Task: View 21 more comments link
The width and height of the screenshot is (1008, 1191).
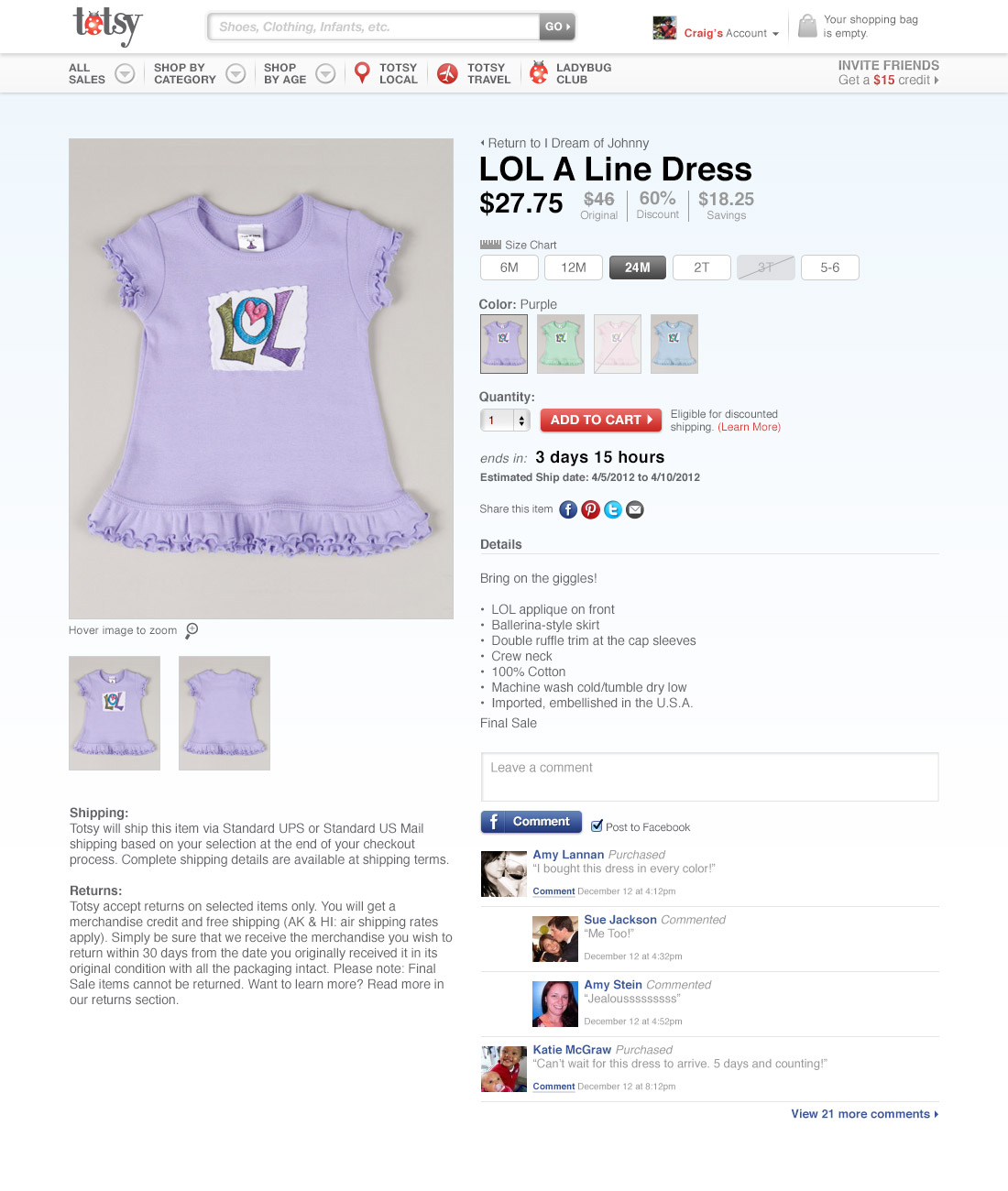Action: tap(865, 1114)
